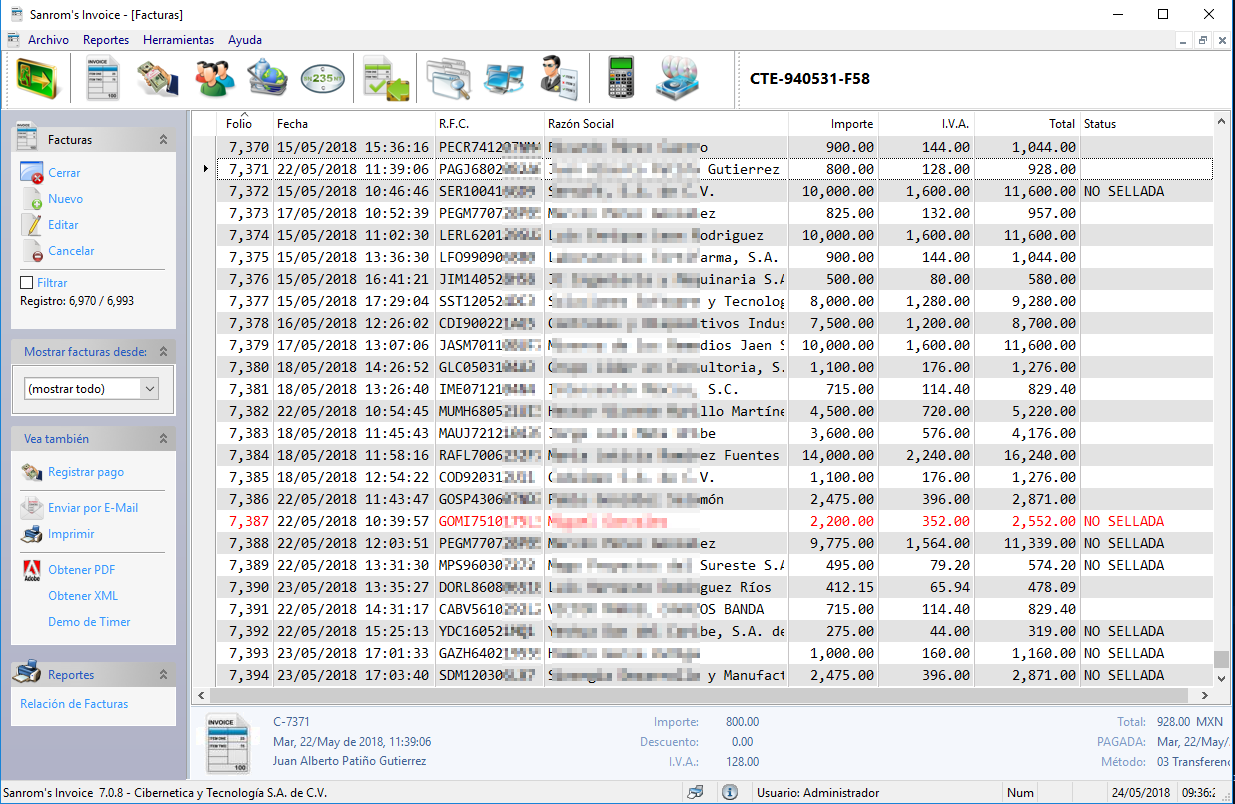Open the Herramientas menu
The width and height of the screenshot is (1235, 804).
click(x=178, y=40)
